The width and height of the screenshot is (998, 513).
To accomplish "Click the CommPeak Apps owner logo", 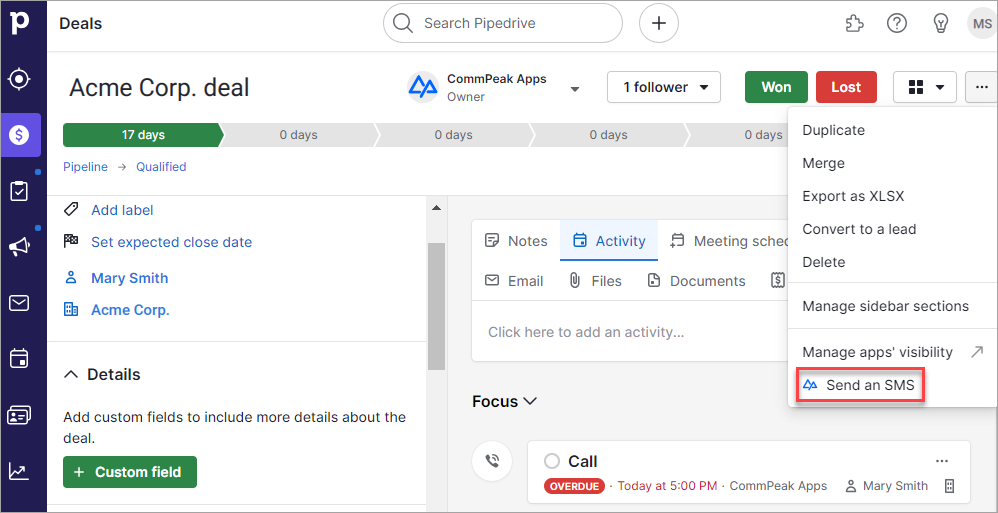I will coord(423,87).
